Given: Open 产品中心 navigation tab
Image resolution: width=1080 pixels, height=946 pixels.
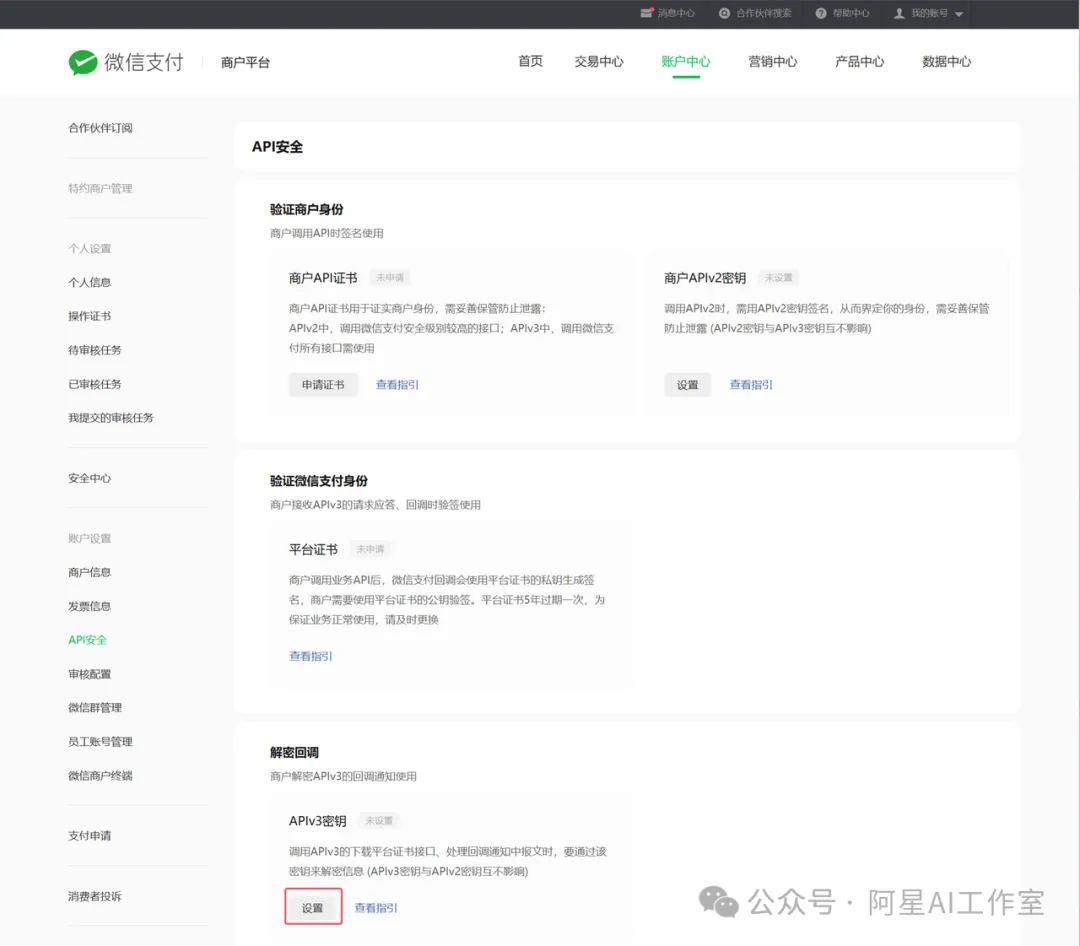Looking at the screenshot, I should [x=859, y=61].
